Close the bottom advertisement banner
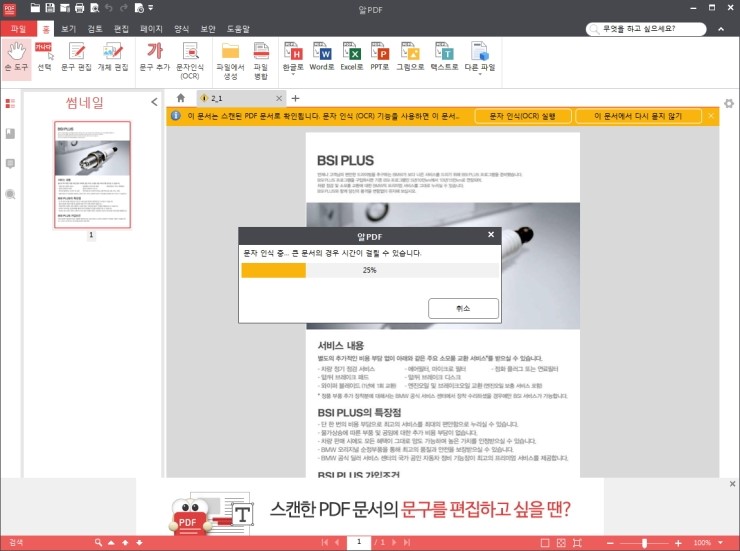This screenshot has height=551, width=740. [732, 484]
